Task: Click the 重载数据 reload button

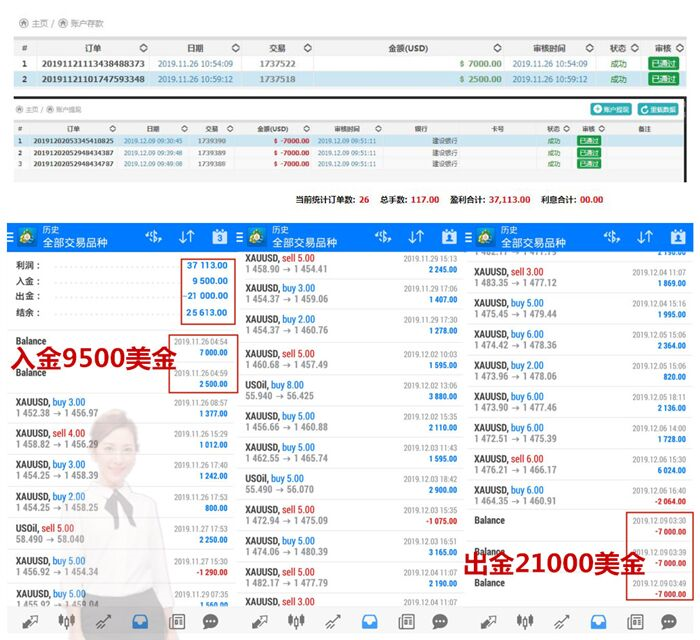Action: 658,109
